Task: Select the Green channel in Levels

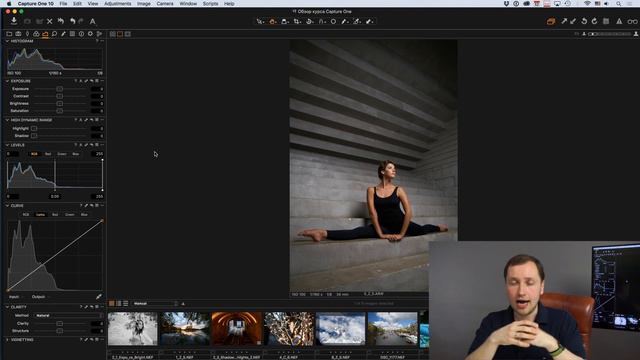Action: click(62, 154)
